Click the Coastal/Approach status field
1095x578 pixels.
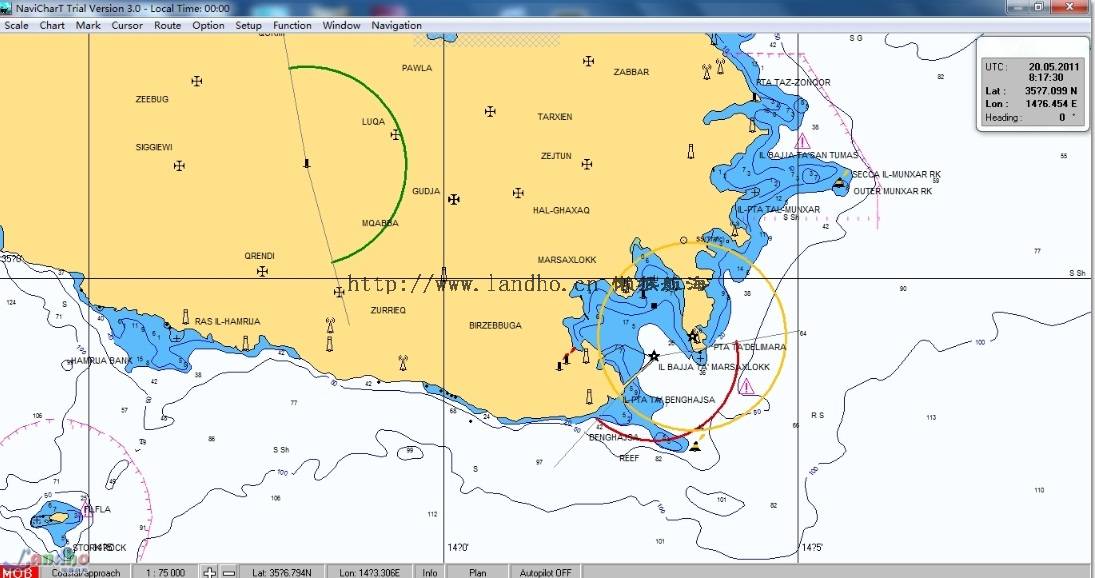[x=85, y=572]
